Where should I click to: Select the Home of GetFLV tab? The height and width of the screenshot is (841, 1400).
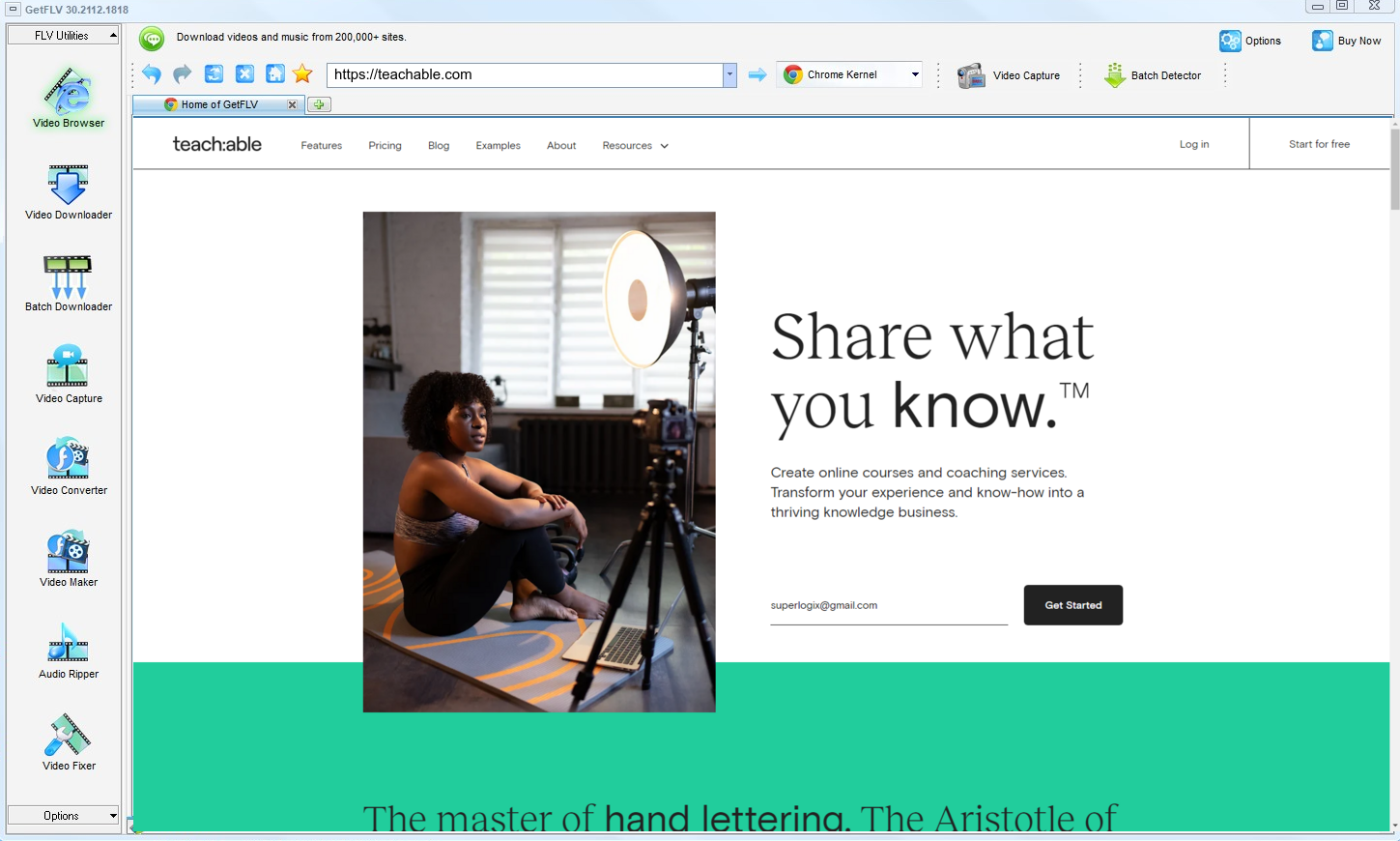(x=219, y=104)
